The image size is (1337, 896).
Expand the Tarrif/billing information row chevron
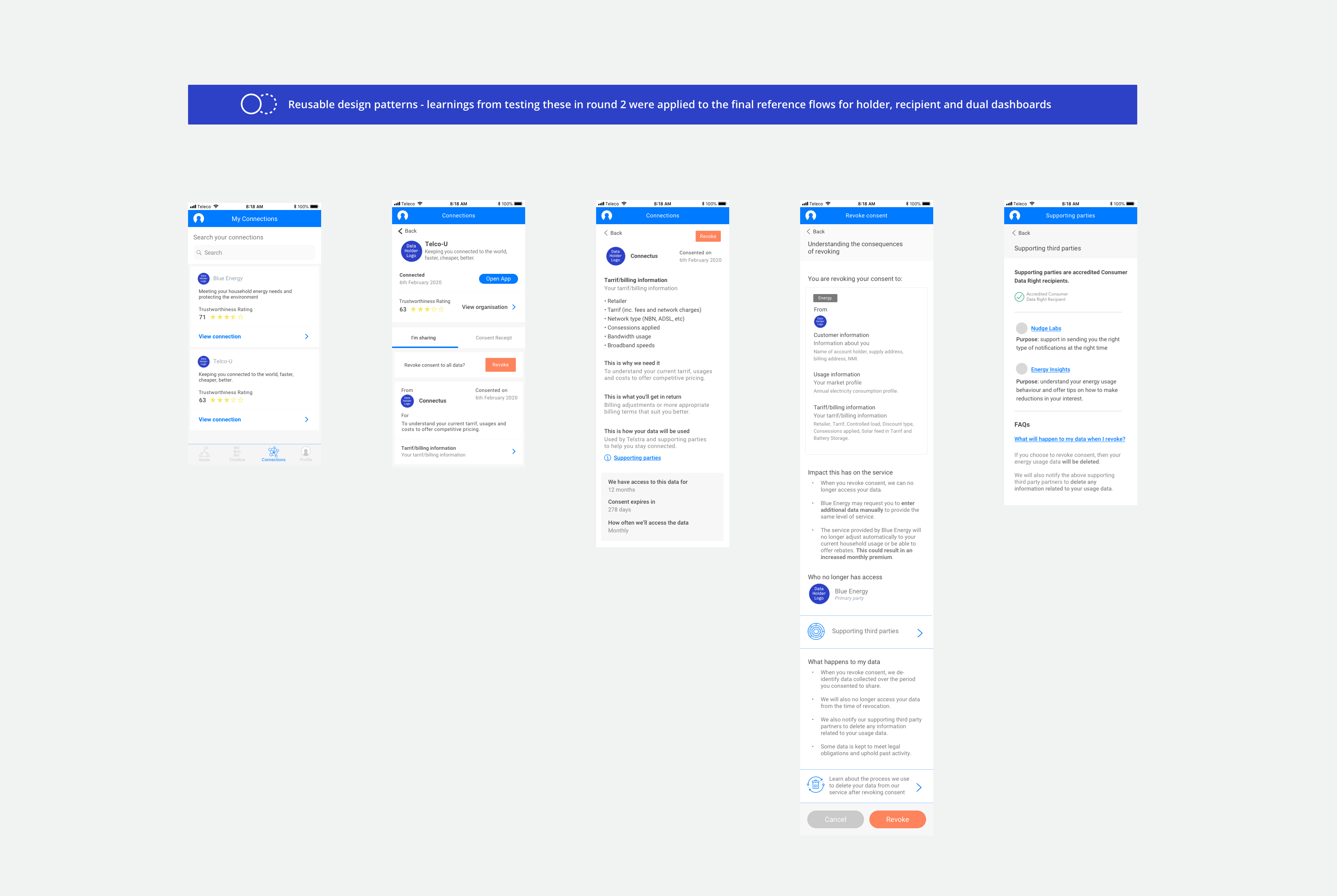[x=513, y=452]
